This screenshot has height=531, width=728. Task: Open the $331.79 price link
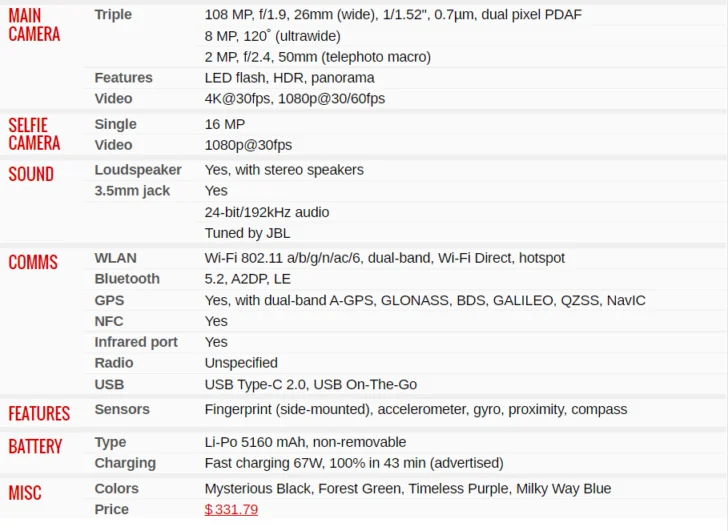[231, 509]
